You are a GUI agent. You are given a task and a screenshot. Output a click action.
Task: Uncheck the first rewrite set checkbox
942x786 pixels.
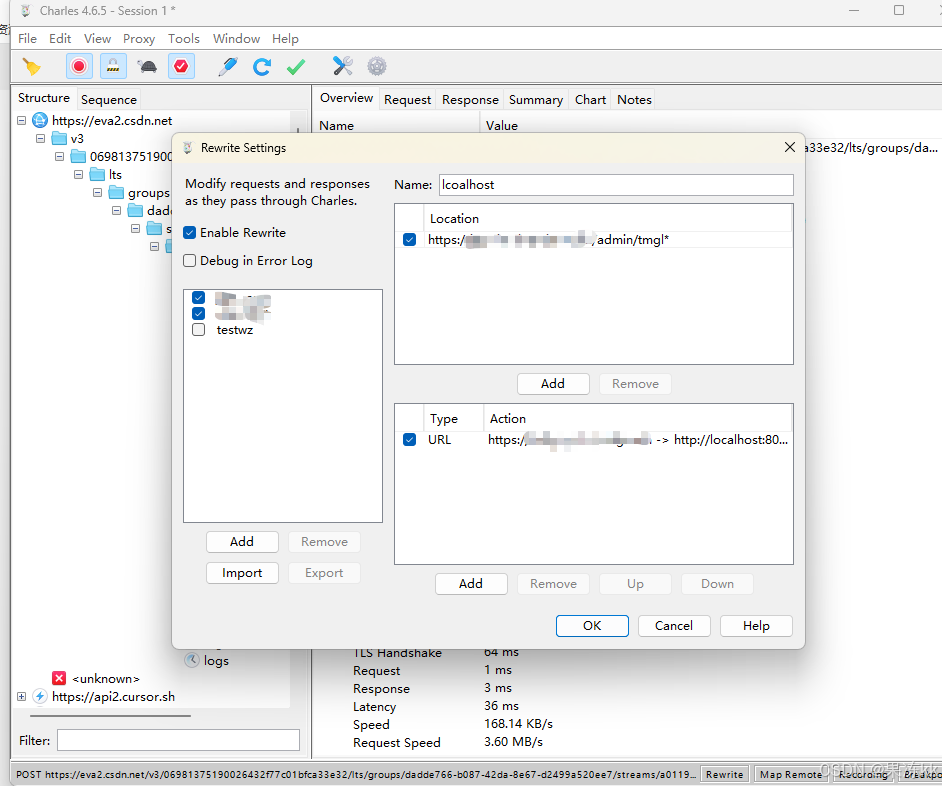198,297
